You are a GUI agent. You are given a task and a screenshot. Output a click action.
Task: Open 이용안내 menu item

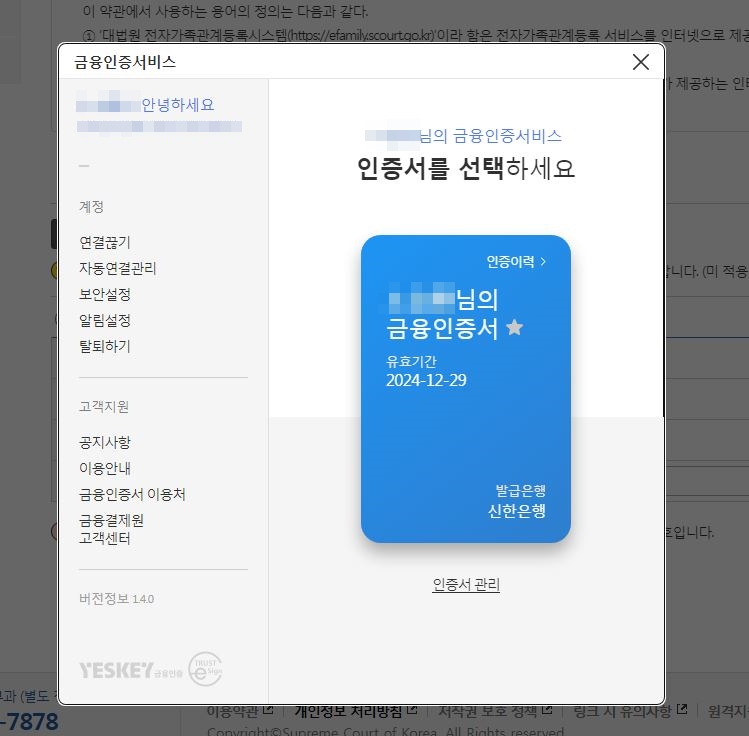click(x=105, y=468)
